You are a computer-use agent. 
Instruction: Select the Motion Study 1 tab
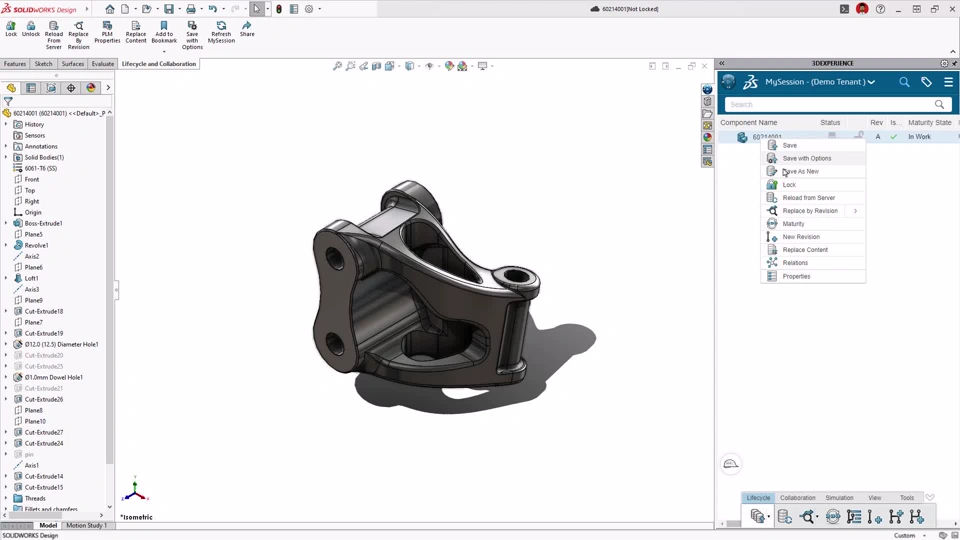tap(86, 525)
